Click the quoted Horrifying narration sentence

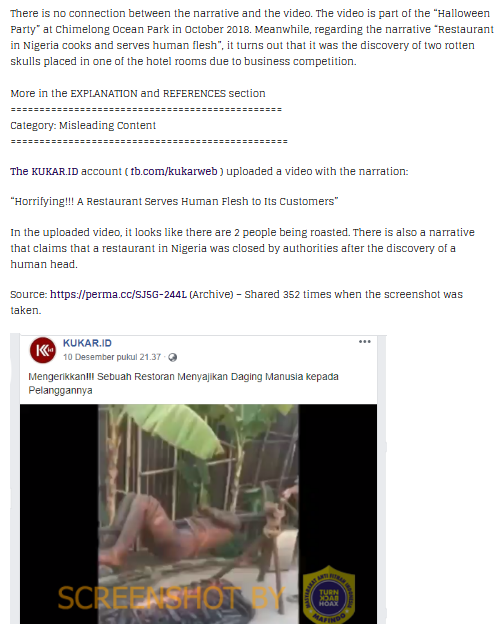click(x=174, y=202)
